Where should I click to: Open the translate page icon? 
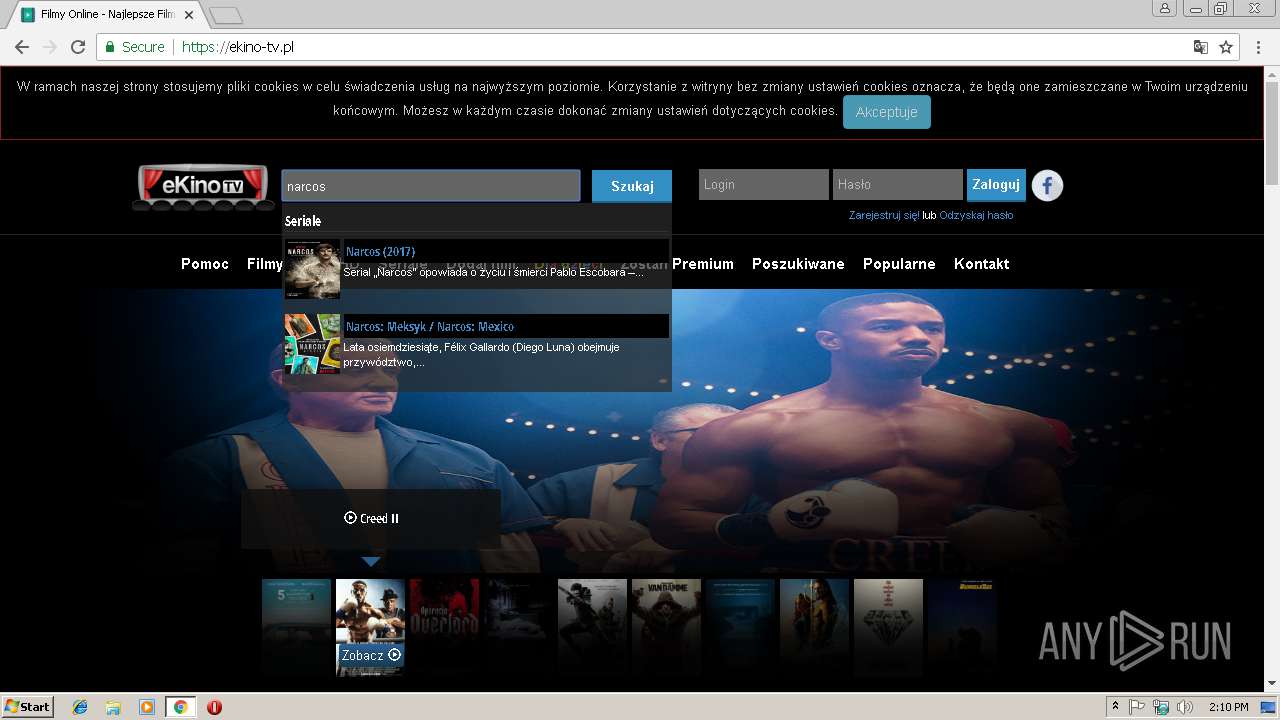pos(1201,47)
